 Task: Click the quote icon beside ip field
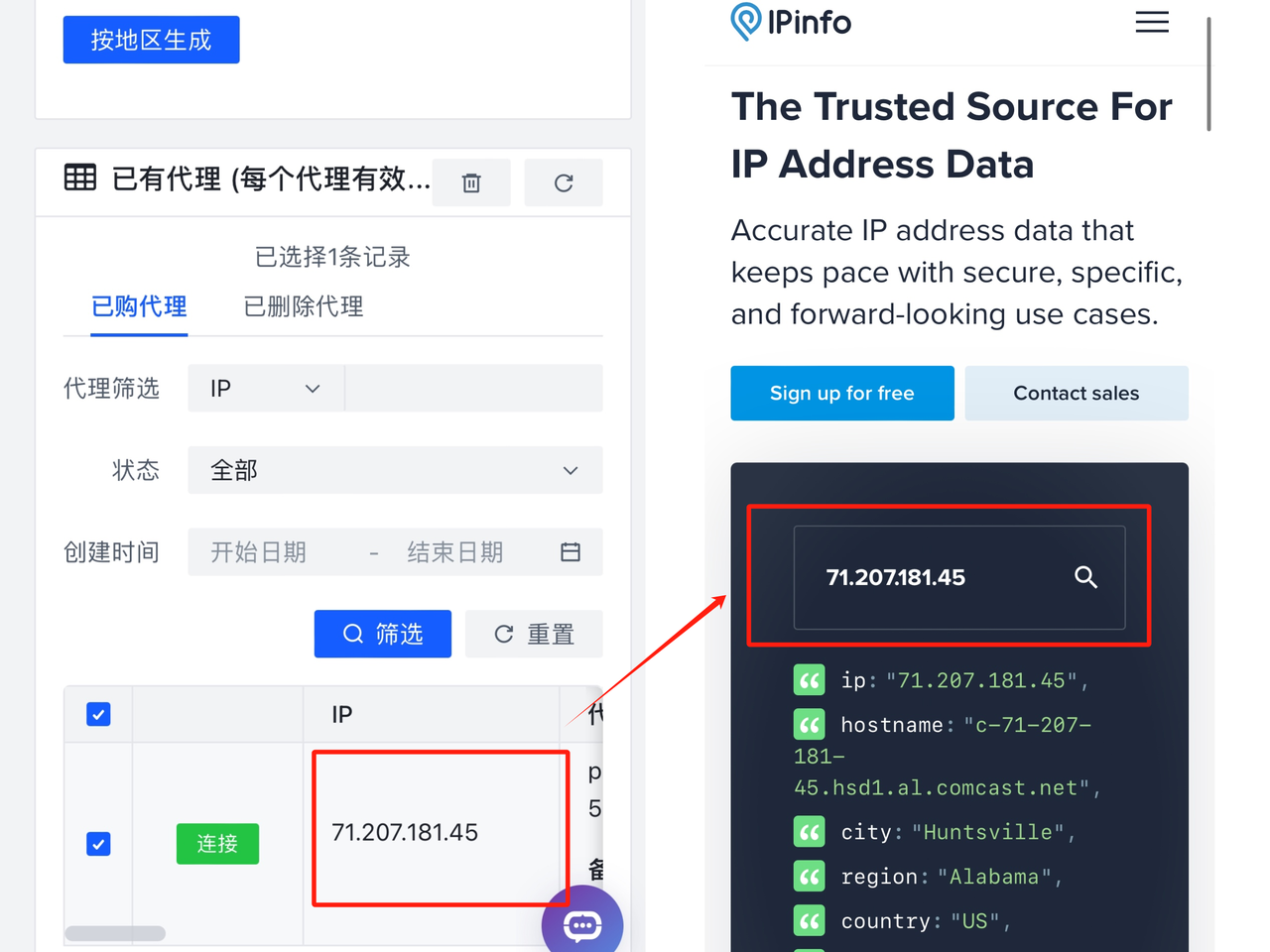click(810, 680)
